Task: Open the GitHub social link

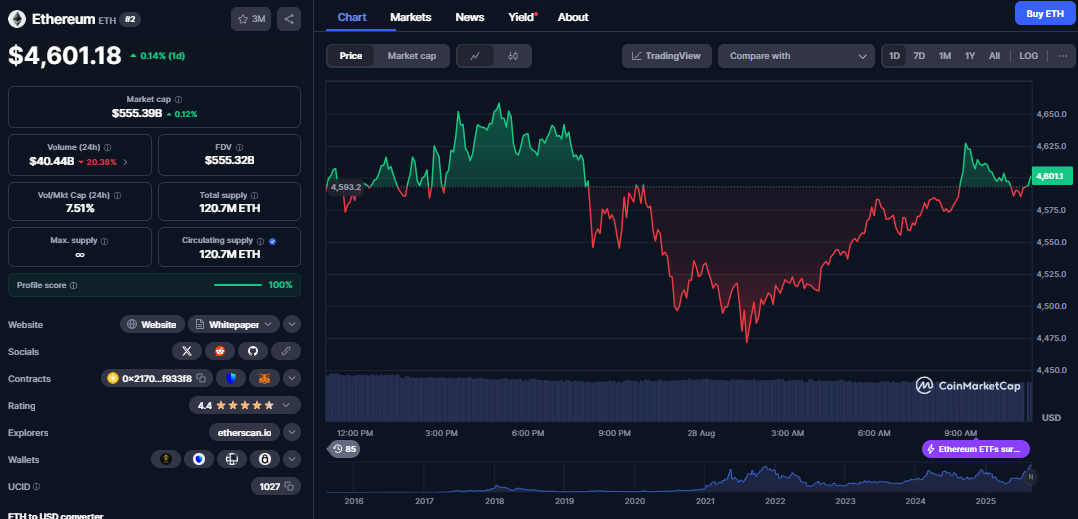Action: tap(253, 351)
